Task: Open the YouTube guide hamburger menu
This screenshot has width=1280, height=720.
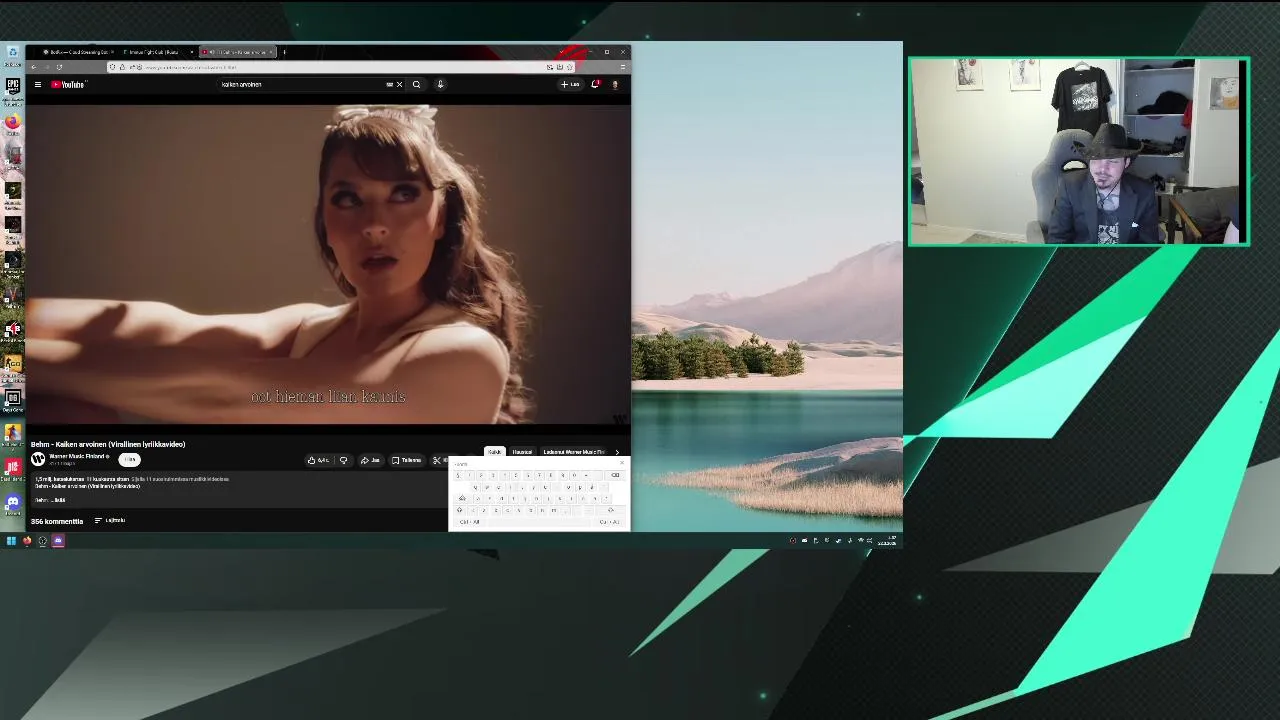Action: point(38,84)
